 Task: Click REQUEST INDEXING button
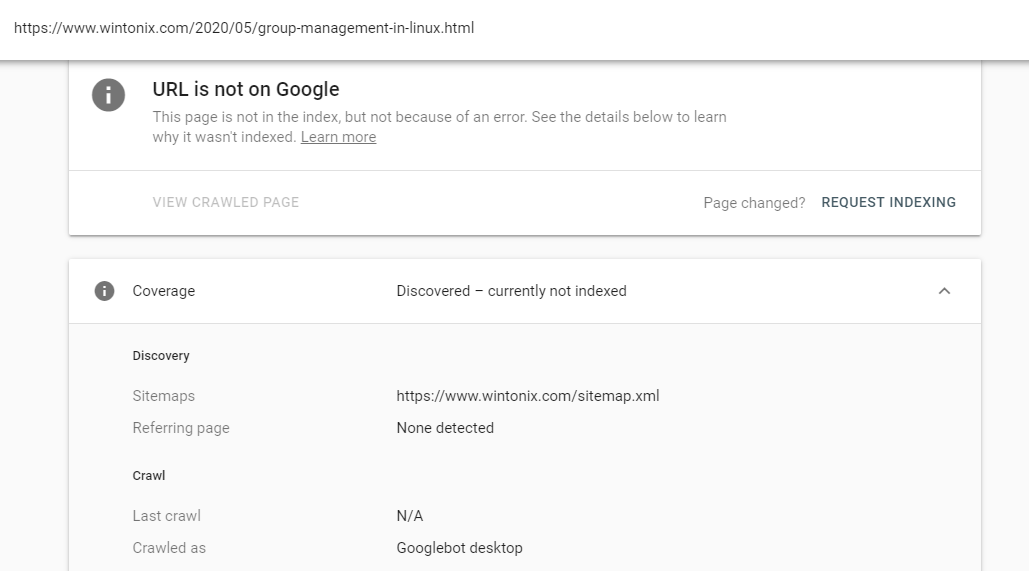[x=889, y=202]
